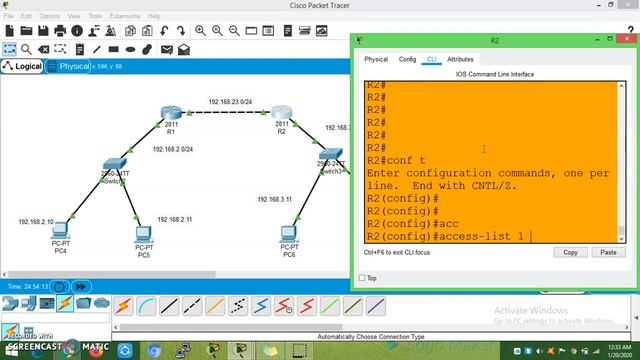Click the Copy icon in the main toolbar
The image size is (640, 360).
click(x=130, y=31)
